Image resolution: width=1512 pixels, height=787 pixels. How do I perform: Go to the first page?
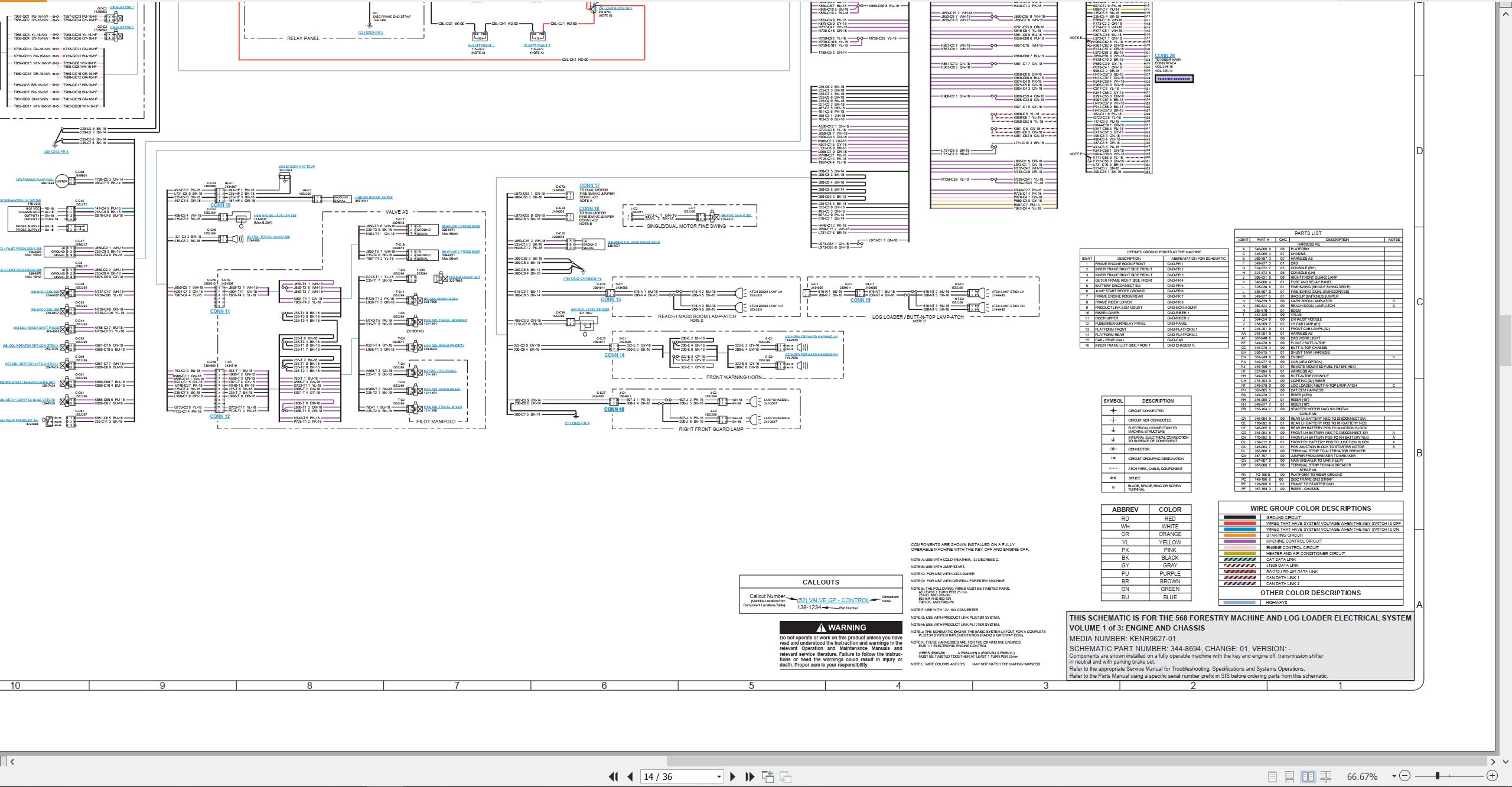click(x=613, y=776)
